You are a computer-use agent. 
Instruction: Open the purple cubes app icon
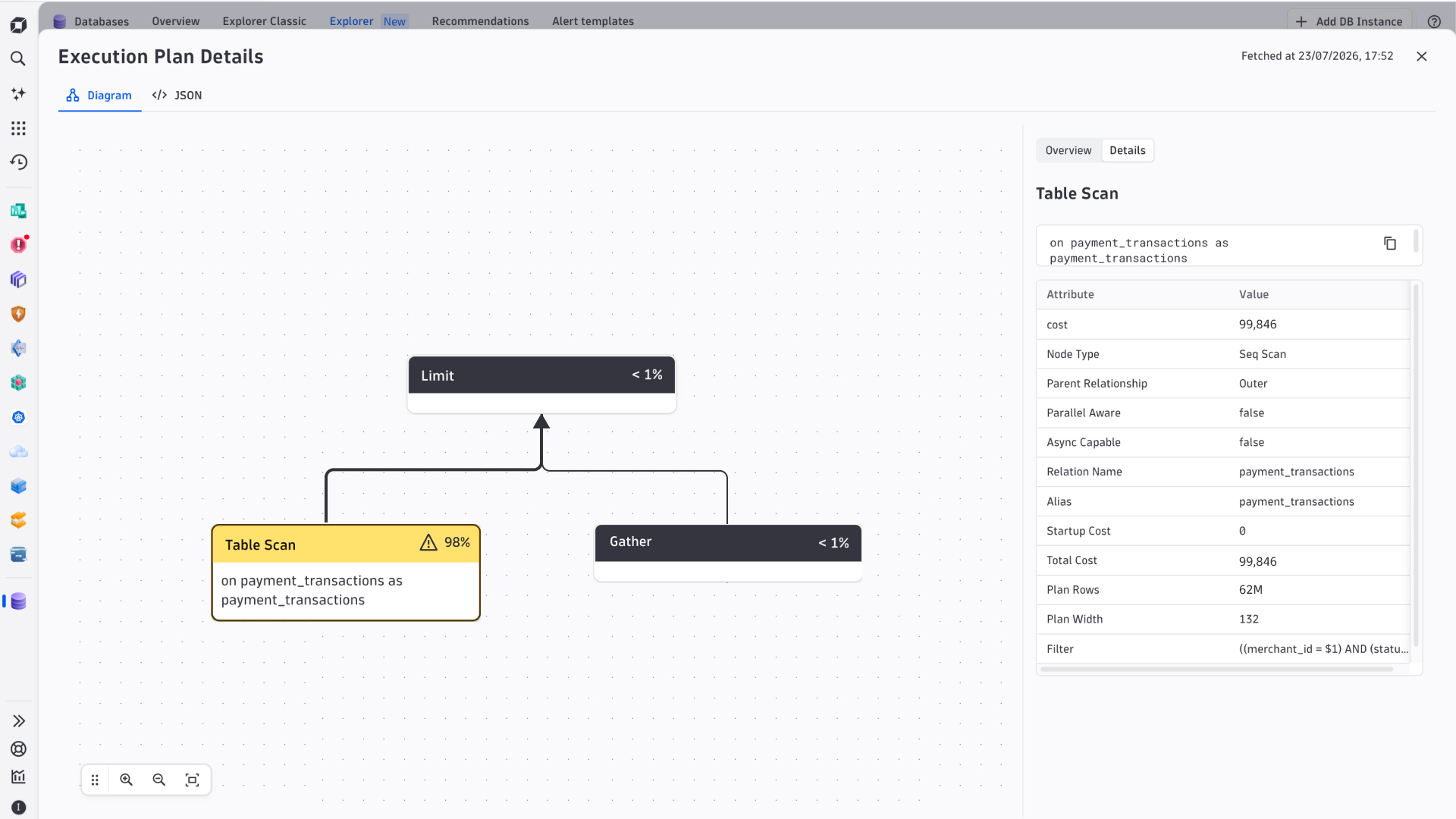18,280
